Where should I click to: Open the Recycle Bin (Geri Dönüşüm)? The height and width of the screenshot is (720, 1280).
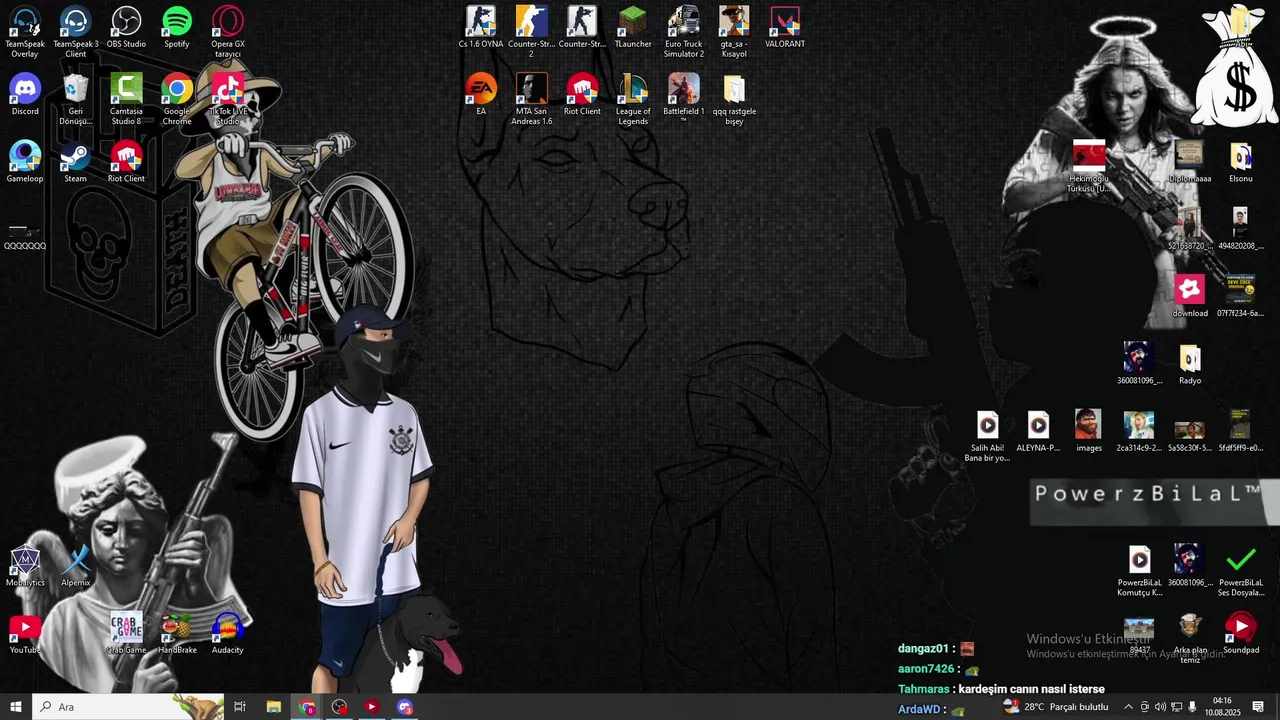tap(76, 100)
